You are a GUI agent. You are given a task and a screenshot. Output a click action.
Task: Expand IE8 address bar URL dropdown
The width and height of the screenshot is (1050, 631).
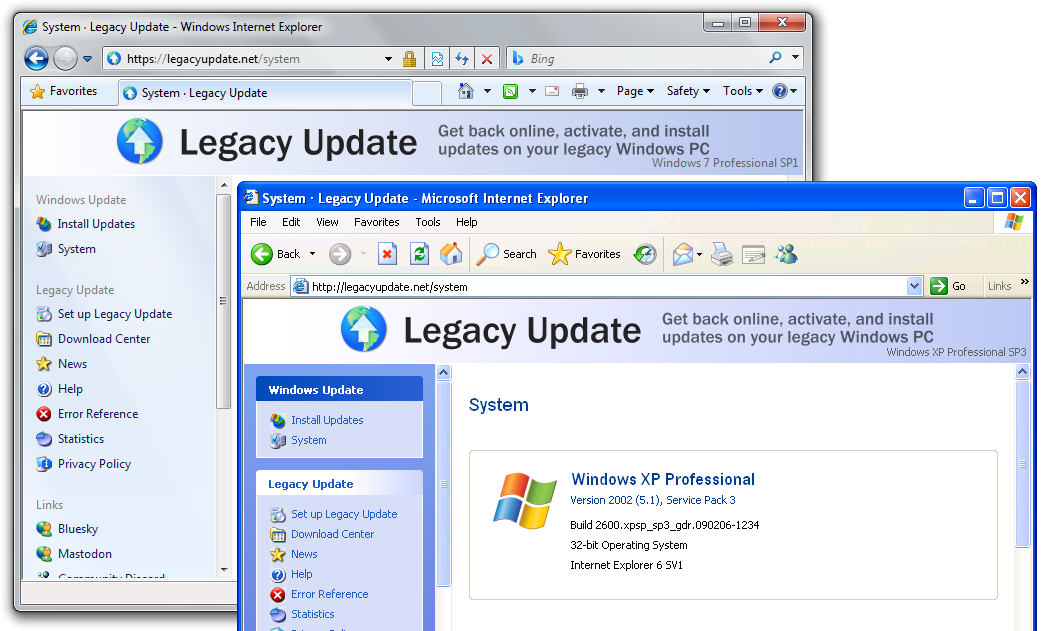click(388, 59)
